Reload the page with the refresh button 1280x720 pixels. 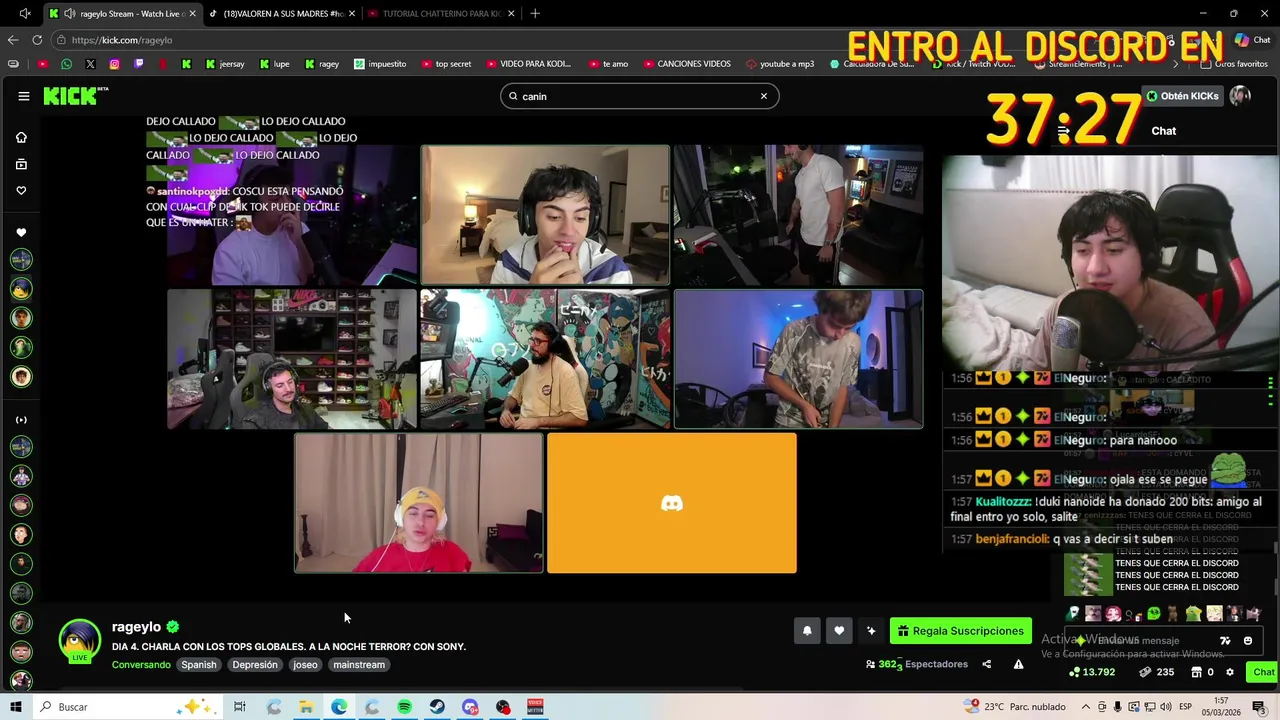tap(37, 40)
